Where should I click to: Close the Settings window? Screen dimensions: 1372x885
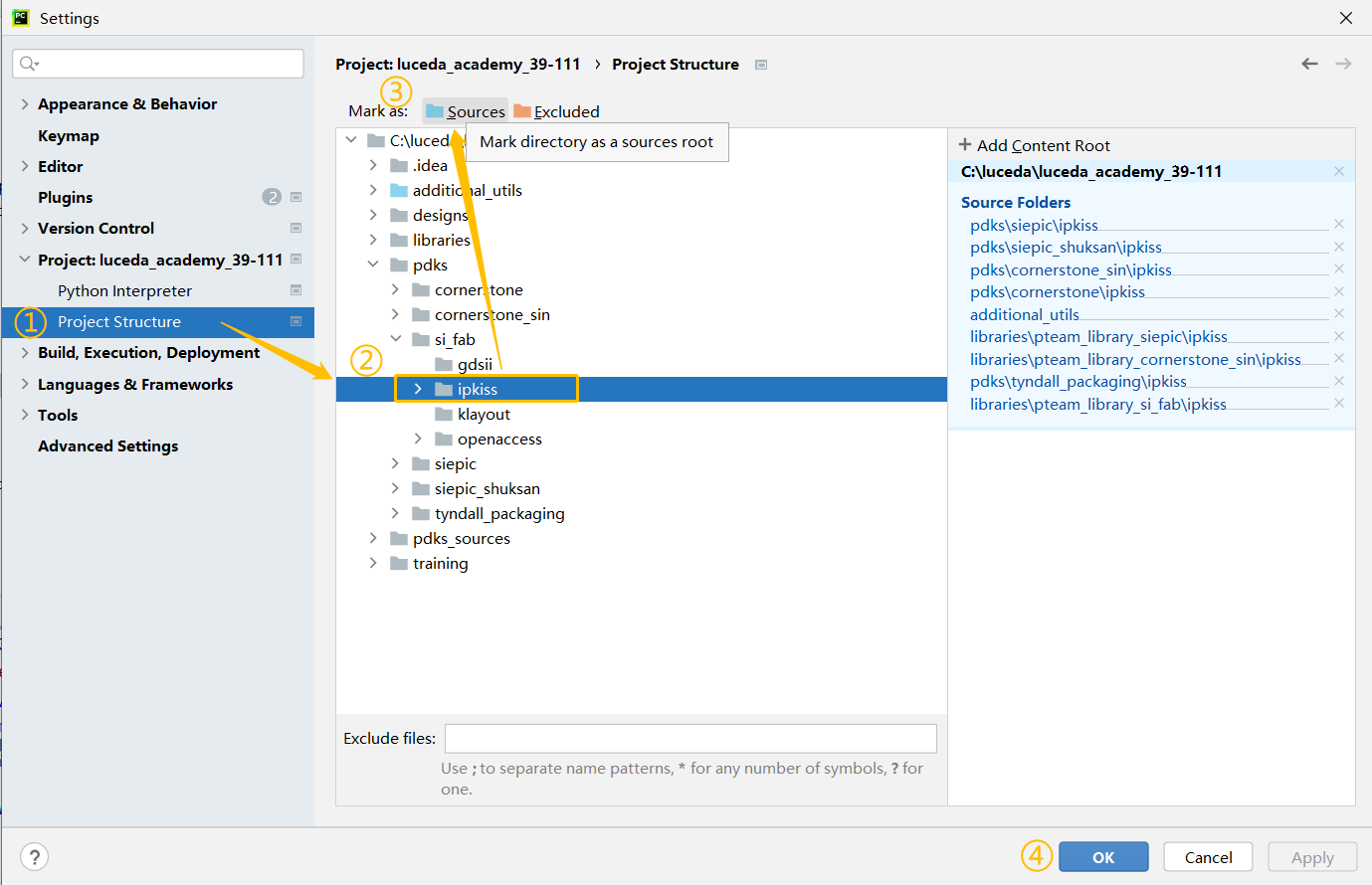1346,18
